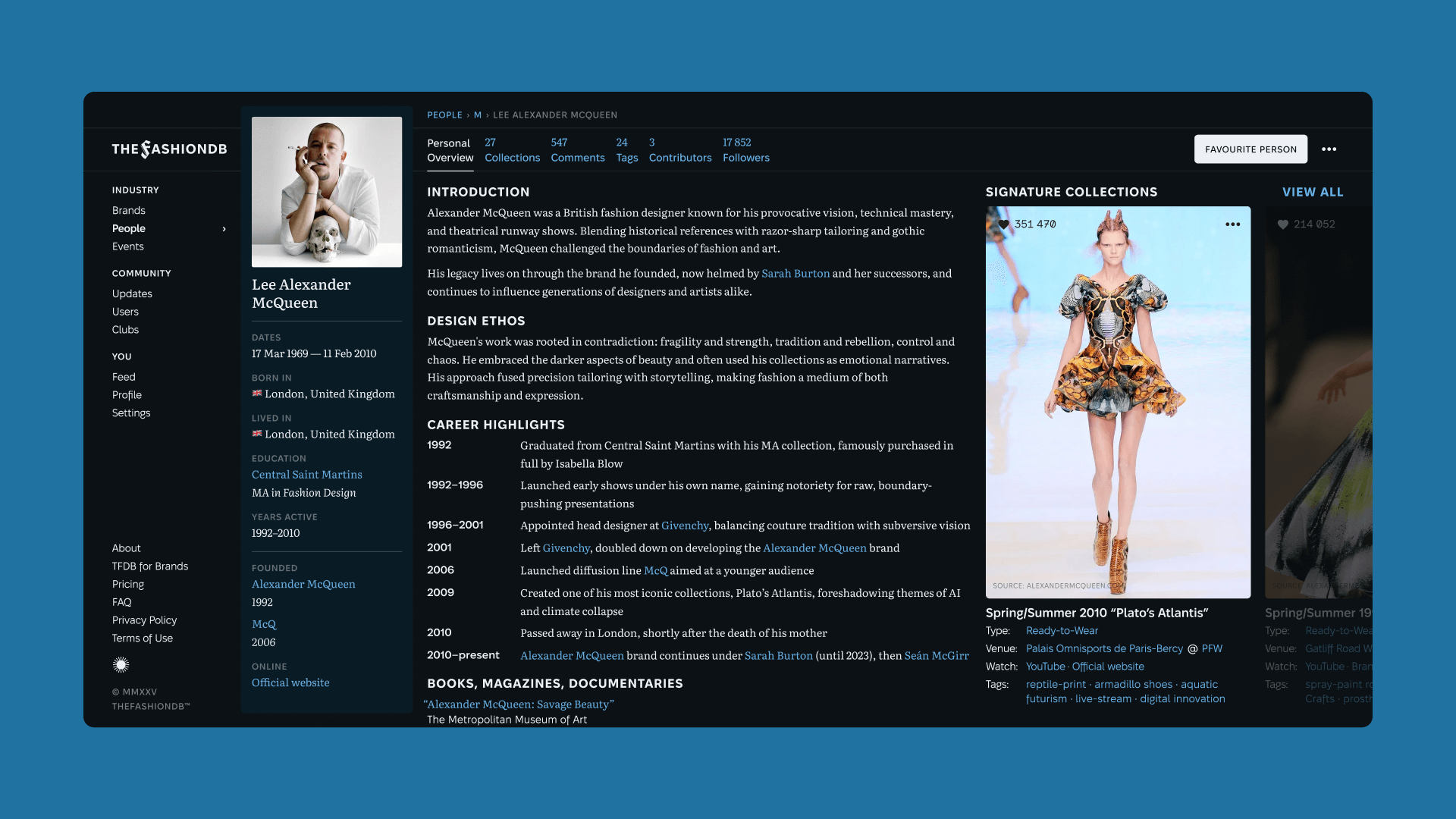
Task: Click the armadillo shoes tag
Action: coord(1133,685)
